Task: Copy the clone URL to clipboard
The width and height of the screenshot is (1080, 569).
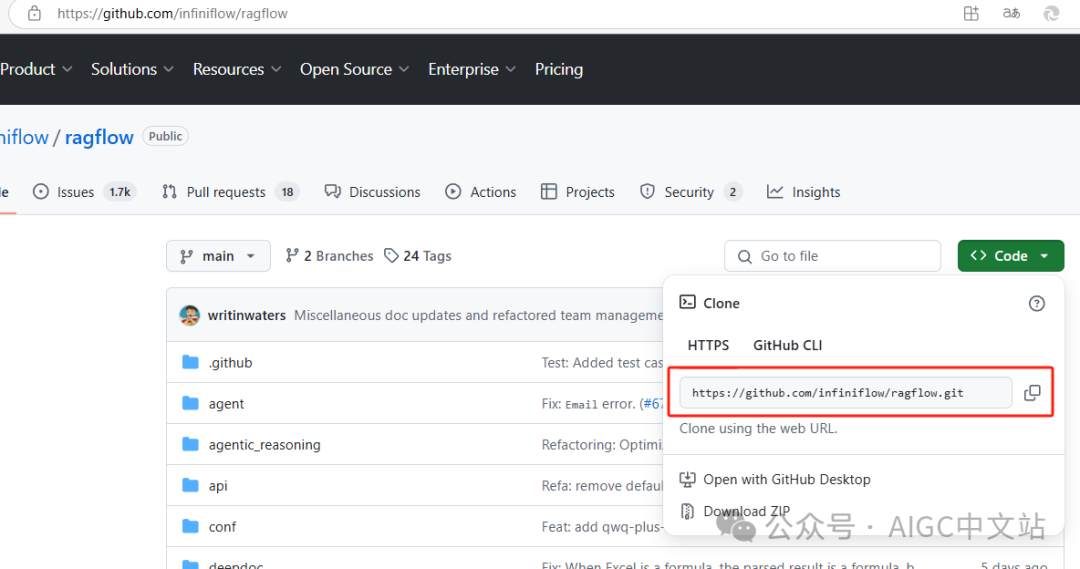Action: (x=1032, y=393)
